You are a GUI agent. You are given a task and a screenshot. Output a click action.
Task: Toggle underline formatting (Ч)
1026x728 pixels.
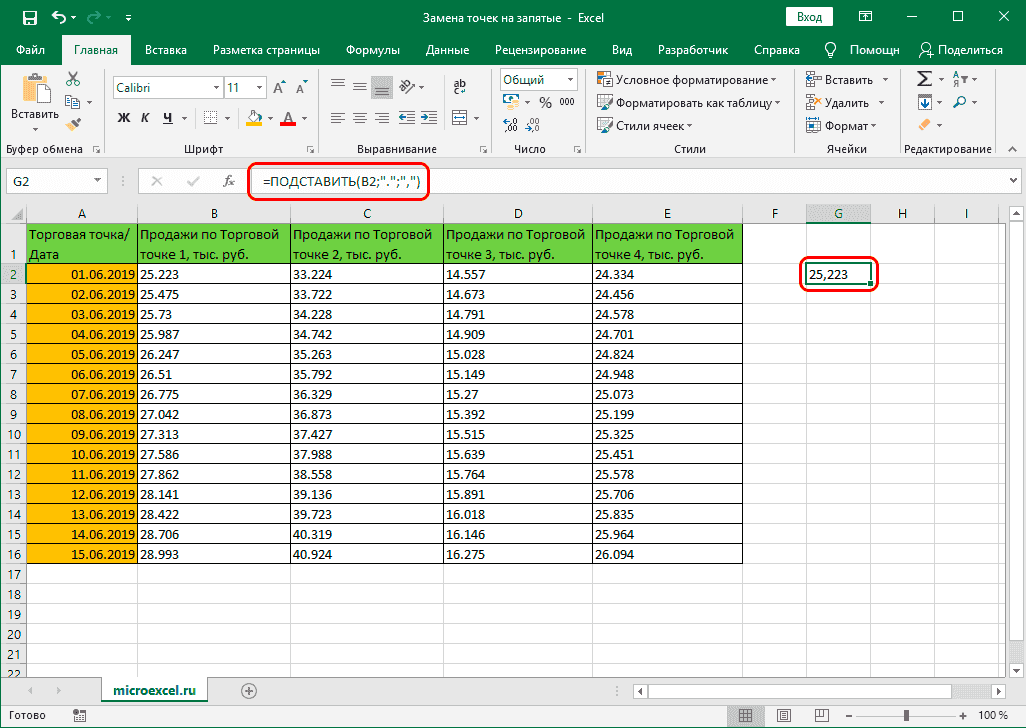point(165,118)
